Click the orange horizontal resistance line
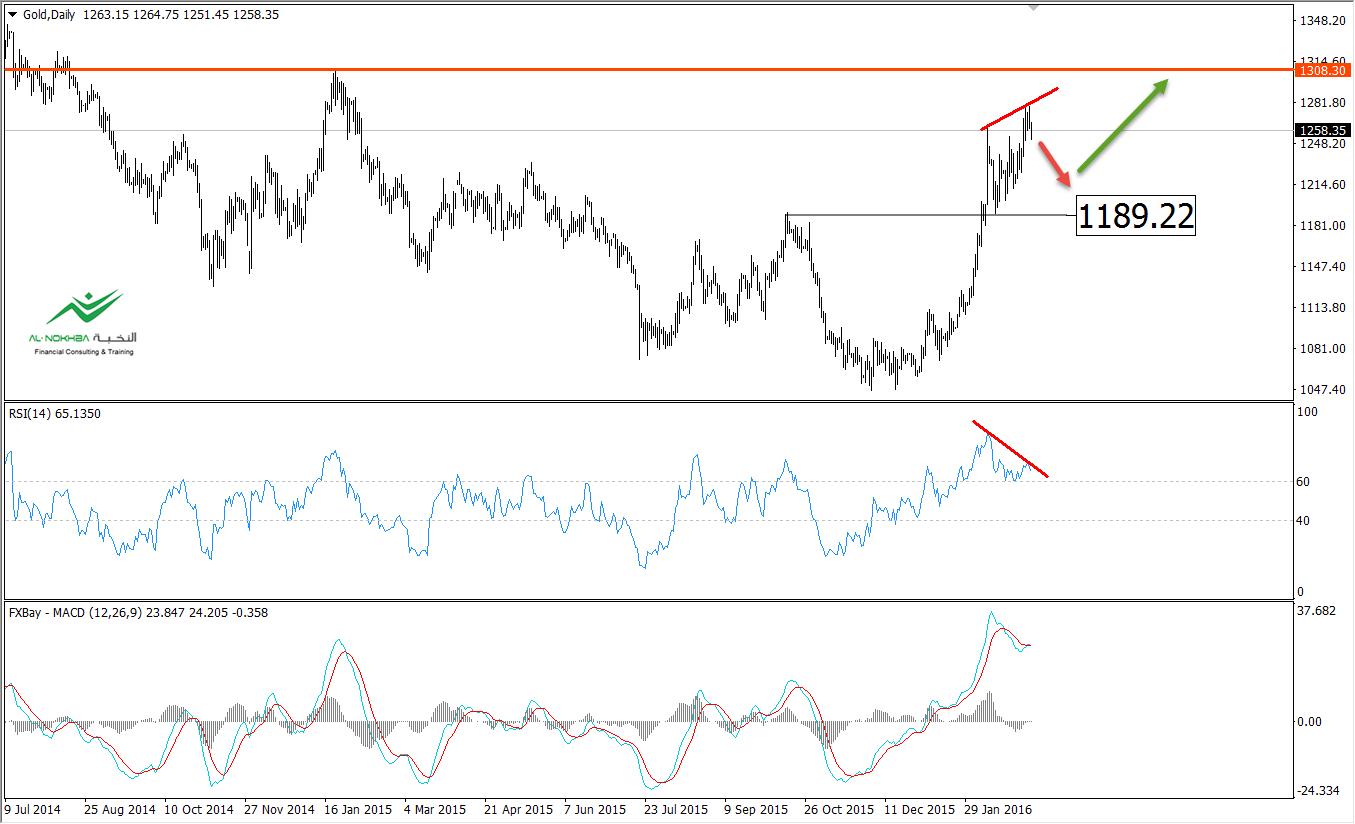 click(x=600, y=70)
